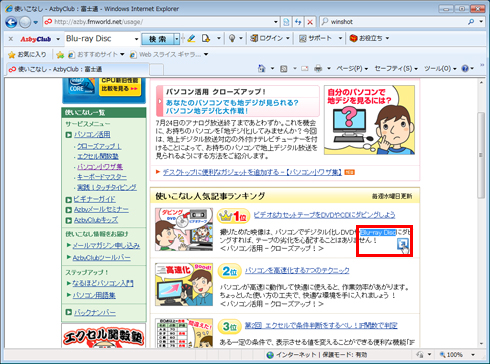Click the Blu-ray Disc toolbar search field

[98, 39]
